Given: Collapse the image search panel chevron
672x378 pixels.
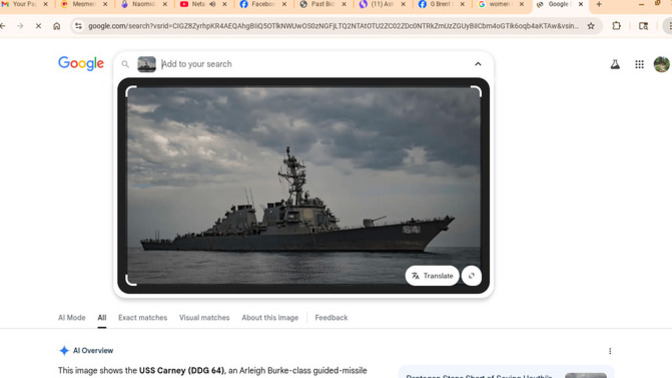Looking at the screenshot, I should (x=478, y=64).
